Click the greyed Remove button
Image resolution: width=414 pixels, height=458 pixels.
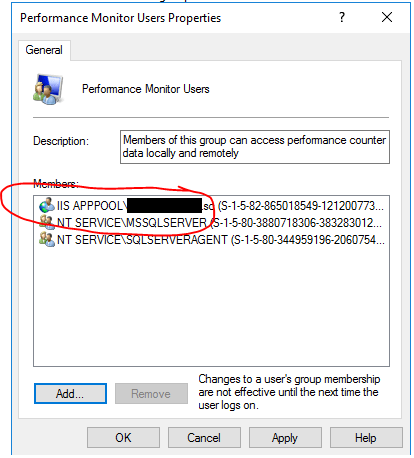[151, 393]
